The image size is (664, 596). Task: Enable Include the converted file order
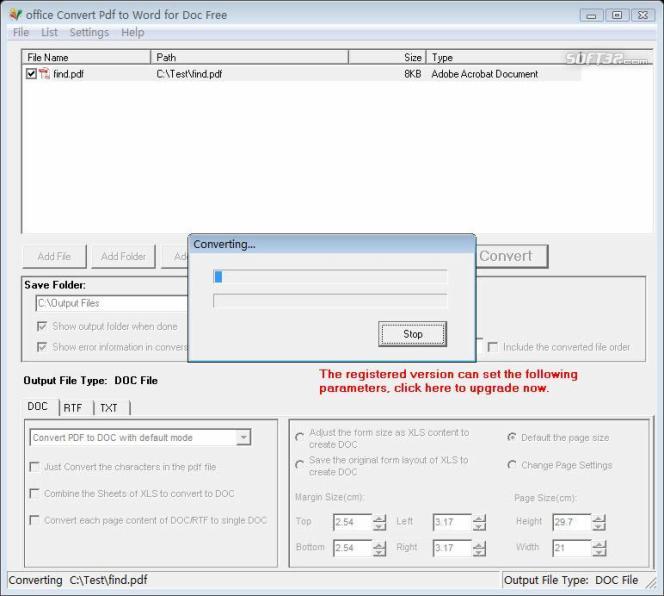tap(492, 347)
